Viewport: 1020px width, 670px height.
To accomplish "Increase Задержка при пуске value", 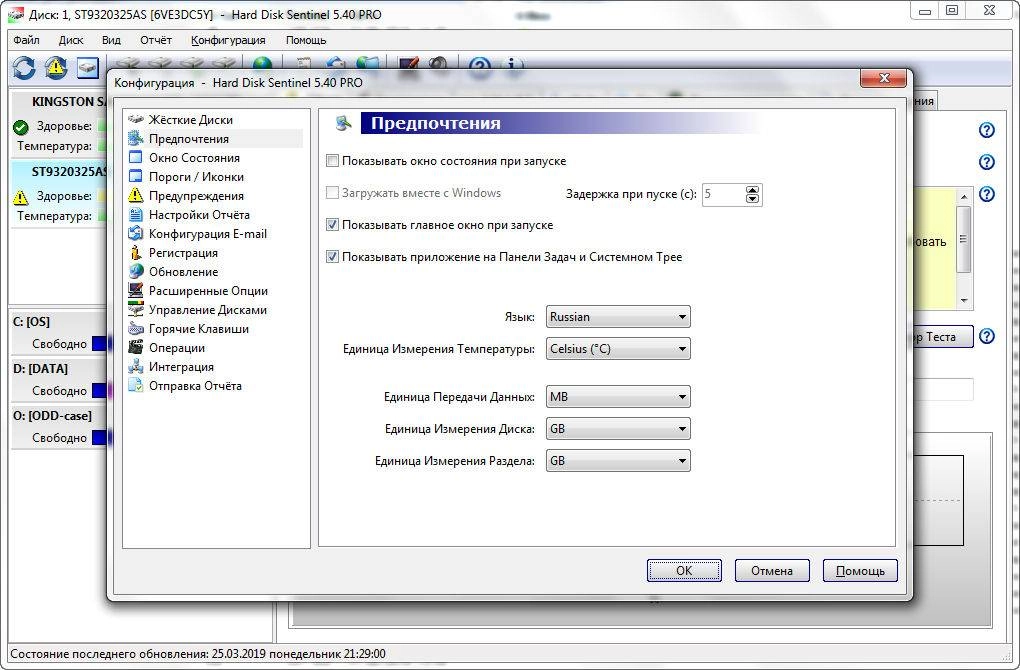I will [x=753, y=190].
